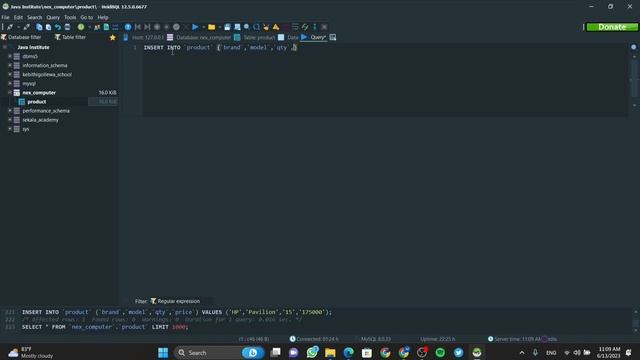The image size is (640, 360).
Task: Click the taskbar Search box
Action: click(x=219, y=353)
